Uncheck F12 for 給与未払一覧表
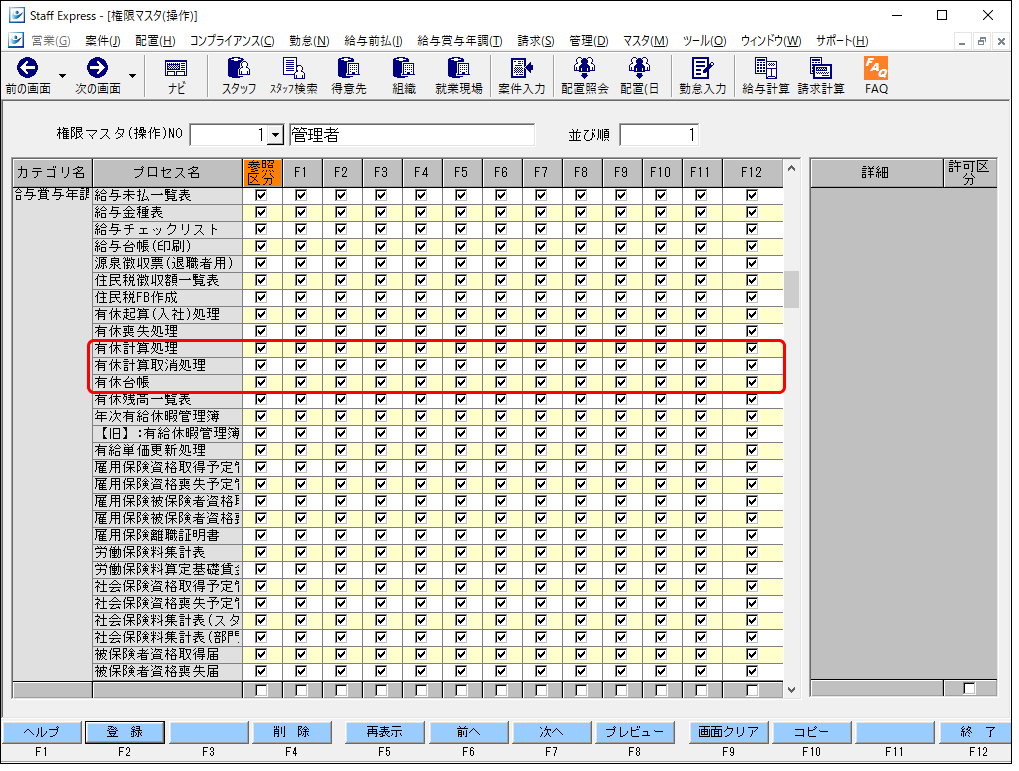Viewport: 1019px width, 771px height. pyautogui.click(x=752, y=195)
